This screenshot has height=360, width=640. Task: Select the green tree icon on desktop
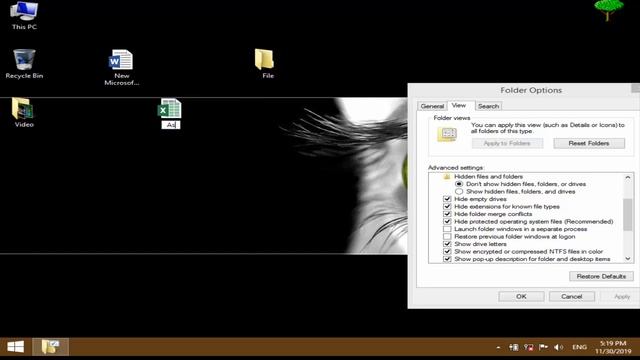[x=609, y=10]
